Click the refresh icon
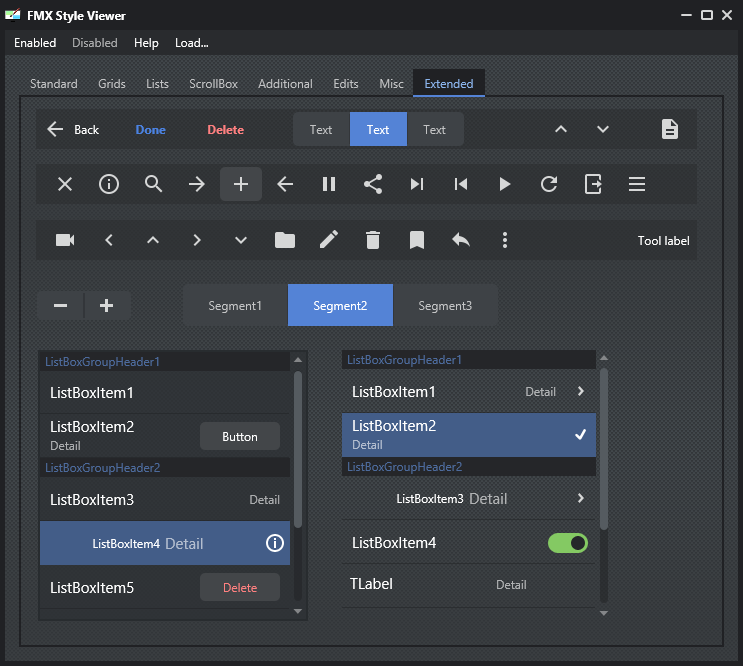The height and width of the screenshot is (666, 743). tap(549, 184)
